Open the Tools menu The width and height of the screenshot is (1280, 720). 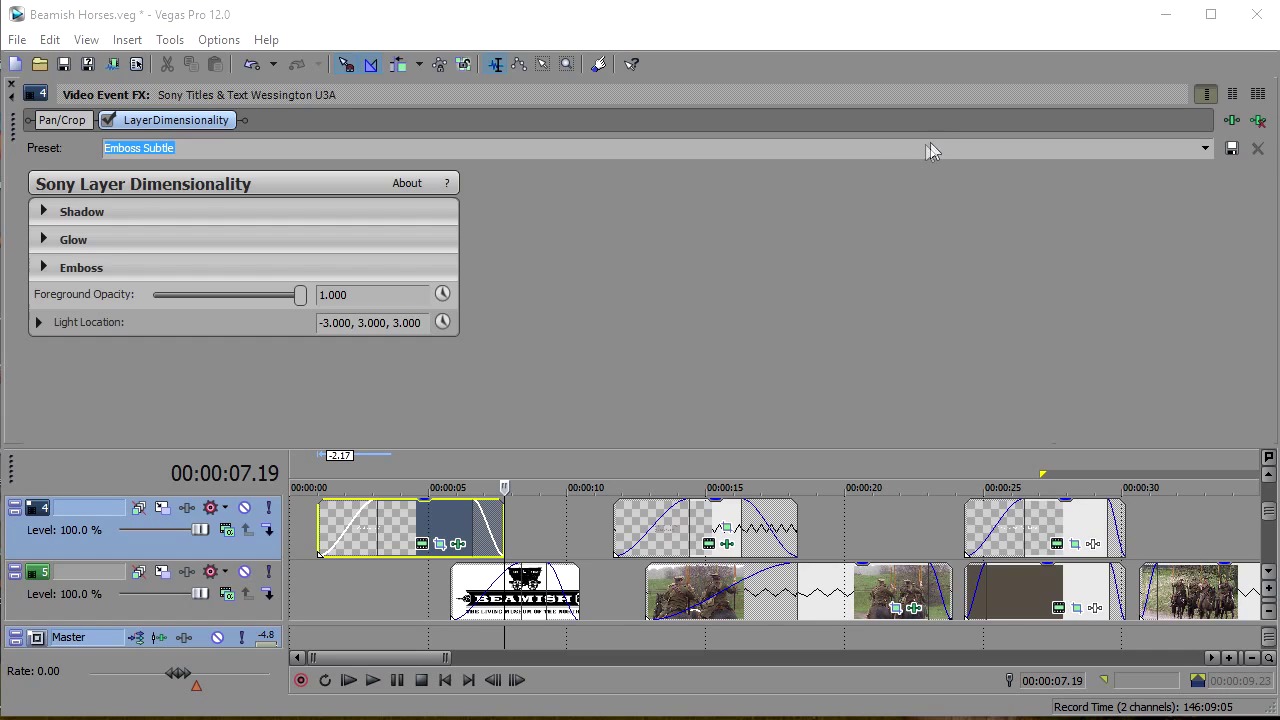tap(170, 40)
